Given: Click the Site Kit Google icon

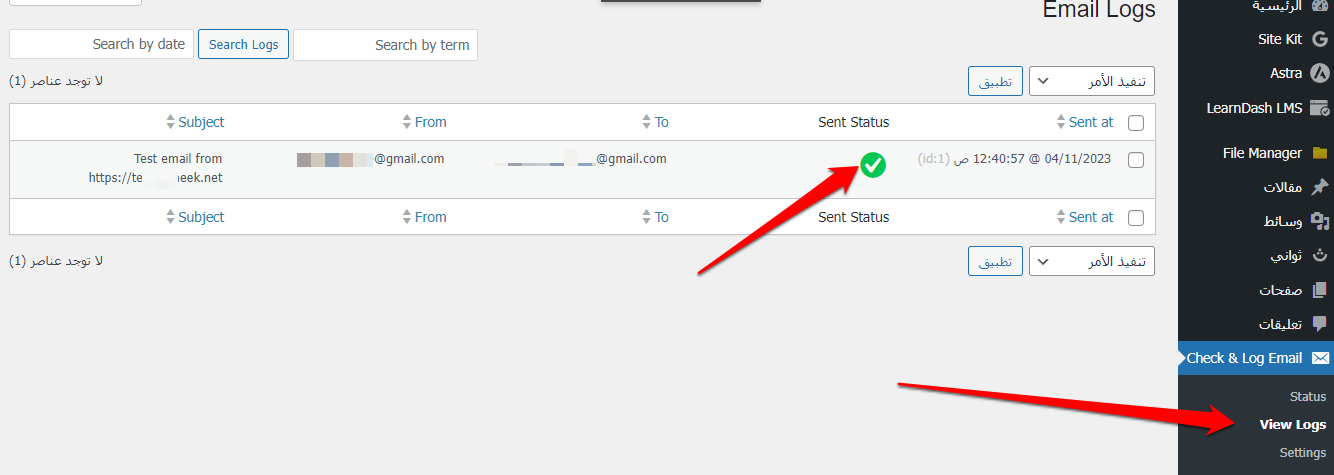Looking at the screenshot, I should pyautogui.click(x=1320, y=40).
